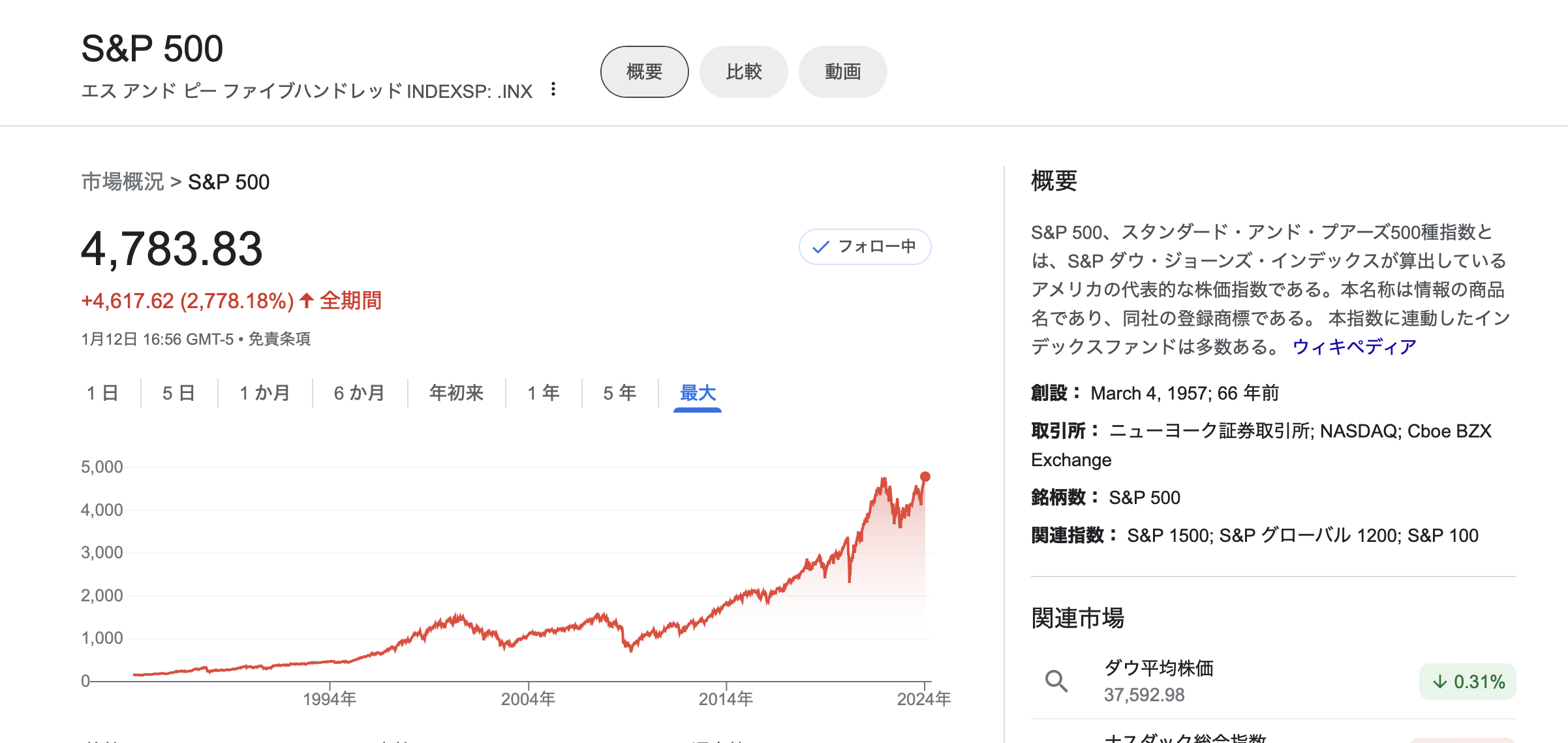
Task: Select the 5 日 time range
Action: (178, 393)
